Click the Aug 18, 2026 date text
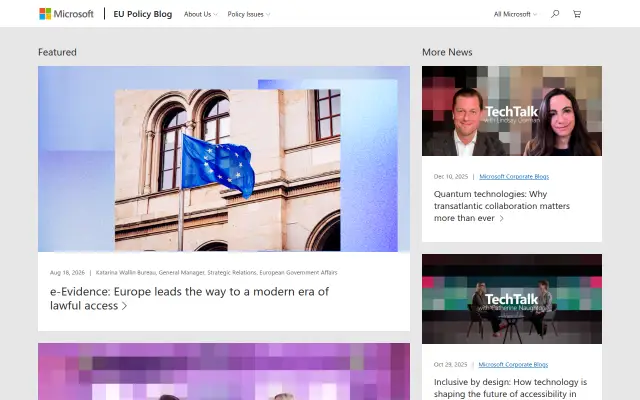The width and height of the screenshot is (640, 400). coord(67,273)
